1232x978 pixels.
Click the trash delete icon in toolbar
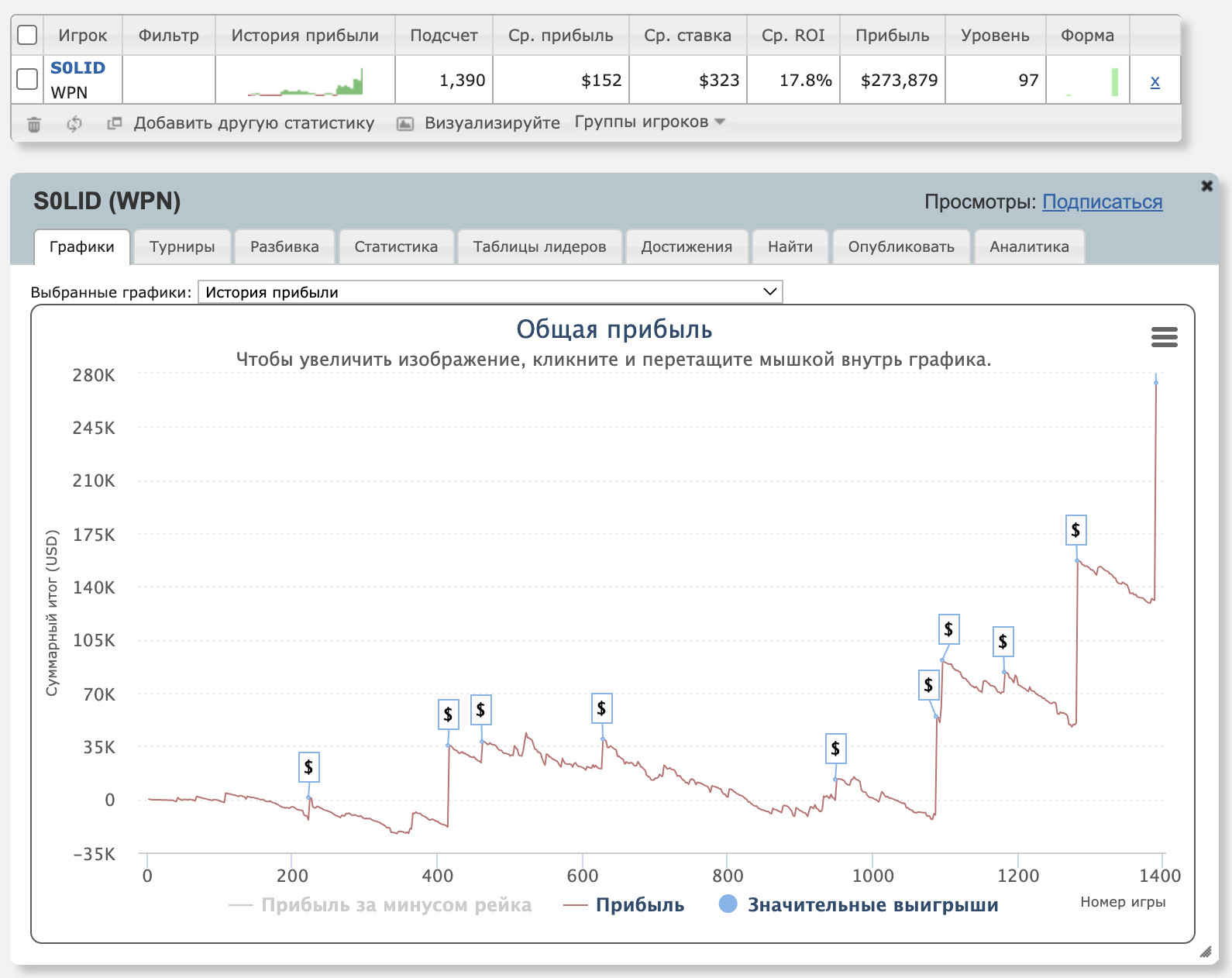(x=34, y=124)
